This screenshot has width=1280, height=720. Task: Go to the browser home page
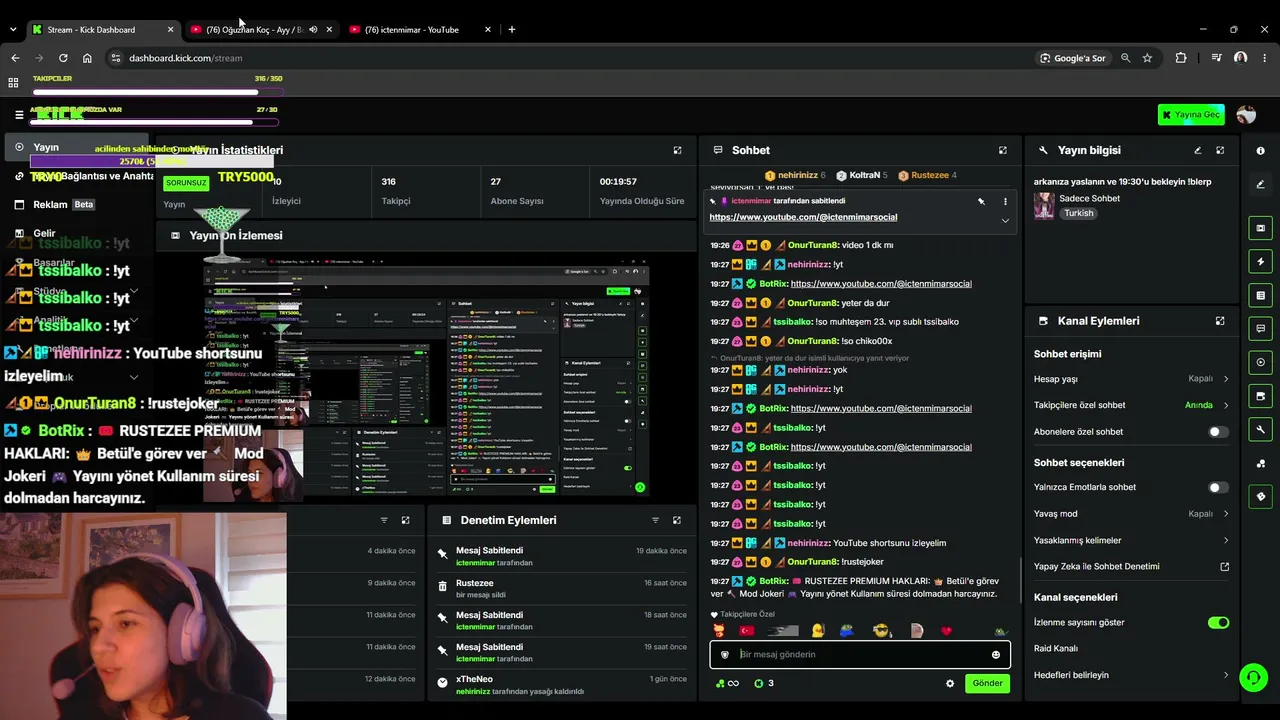[87, 58]
